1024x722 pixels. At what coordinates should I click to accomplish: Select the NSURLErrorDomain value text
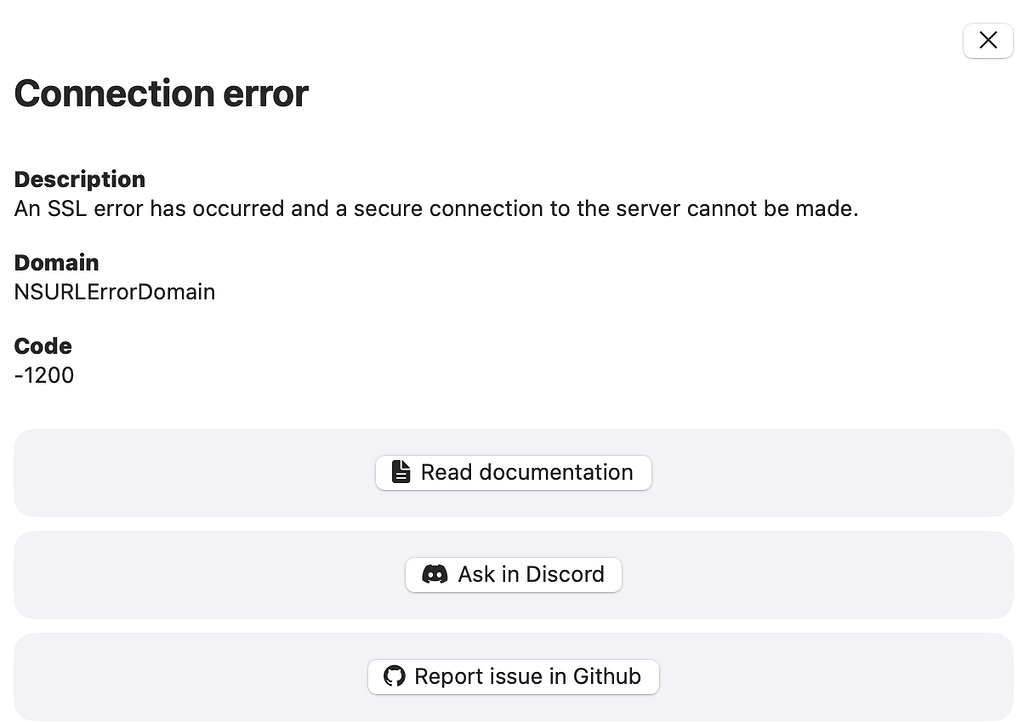115,292
